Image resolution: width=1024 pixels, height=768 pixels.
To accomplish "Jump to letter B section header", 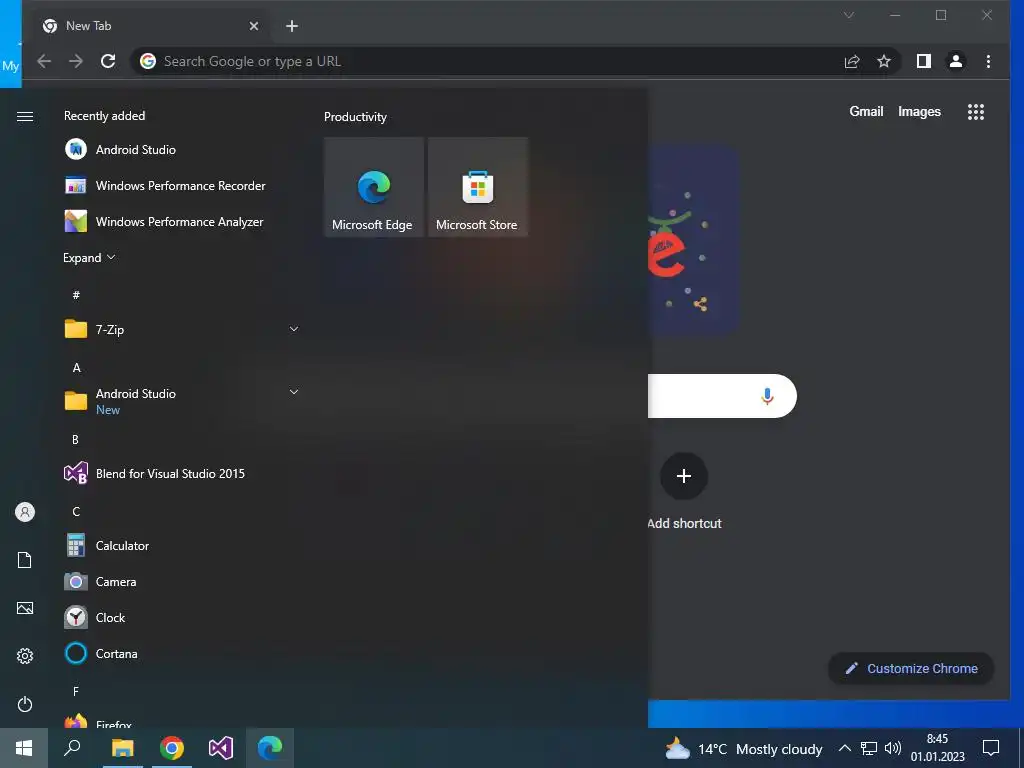I will pyautogui.click(x=76, y=440).
